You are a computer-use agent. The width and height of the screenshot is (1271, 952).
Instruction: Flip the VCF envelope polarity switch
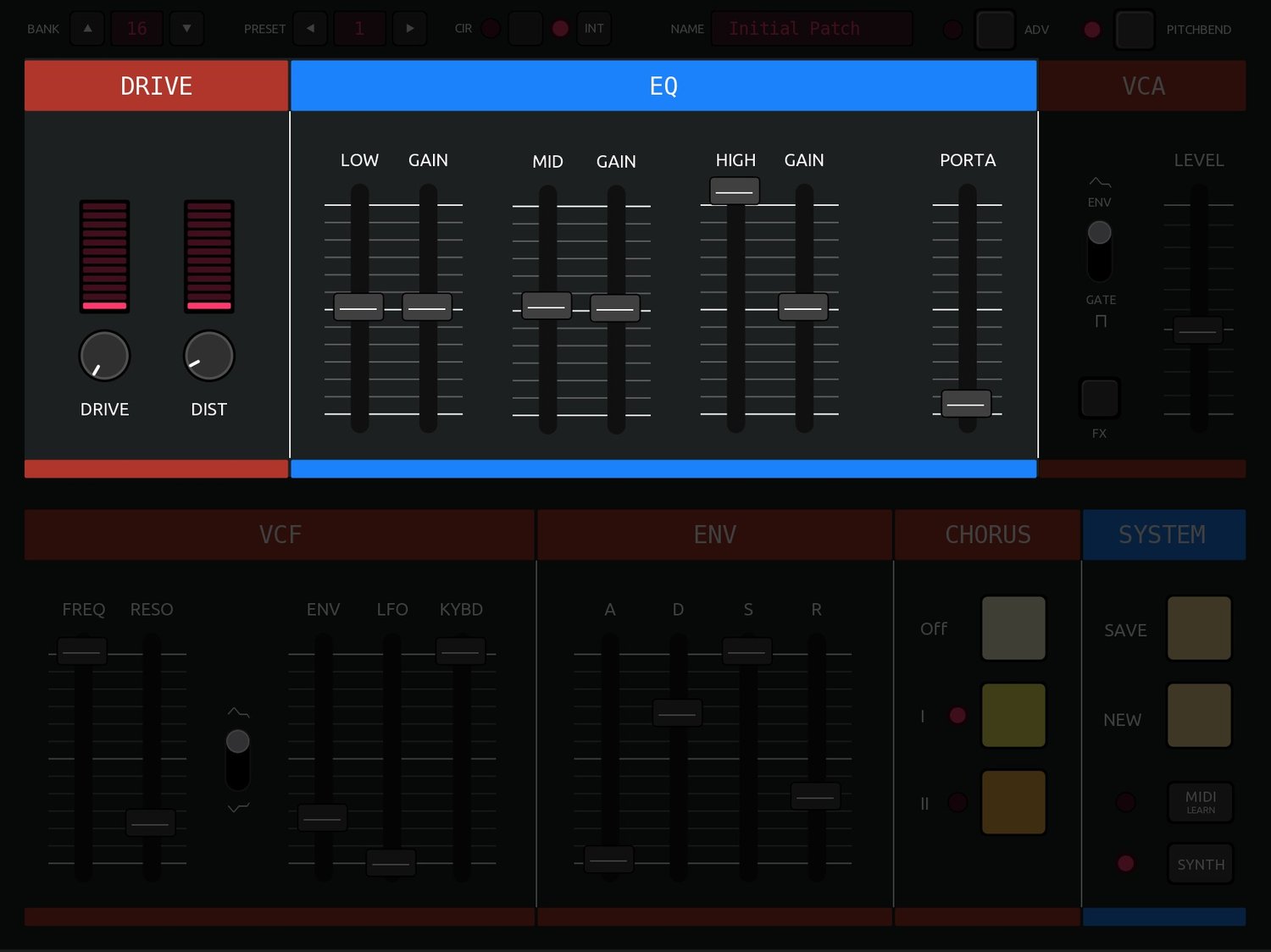click(238, 760)
